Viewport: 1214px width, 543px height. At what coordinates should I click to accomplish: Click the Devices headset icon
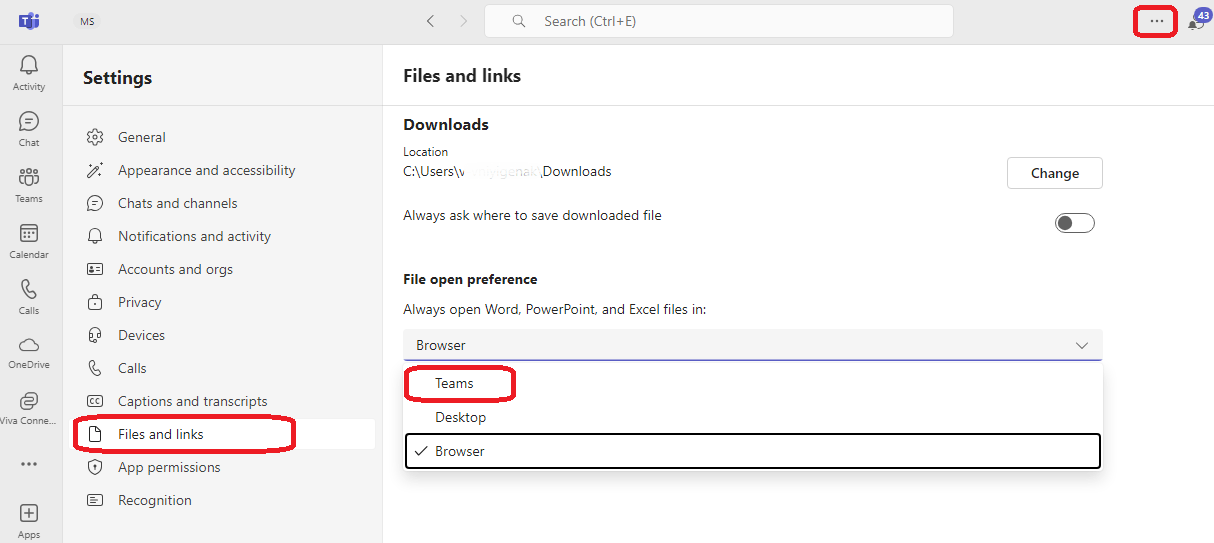point(95,335)
